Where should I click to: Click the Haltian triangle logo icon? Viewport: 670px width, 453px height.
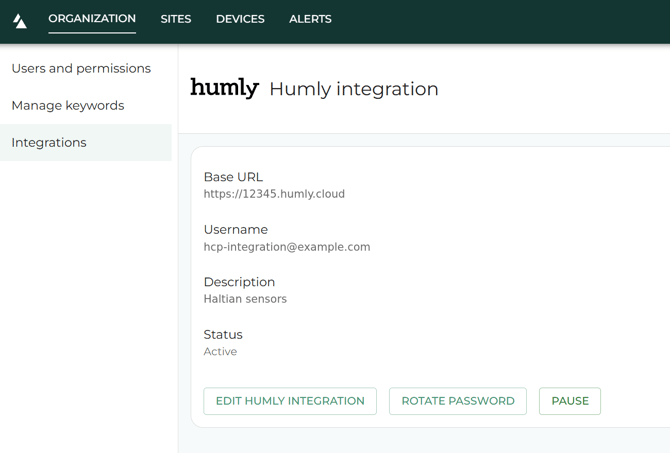[20, 21]
